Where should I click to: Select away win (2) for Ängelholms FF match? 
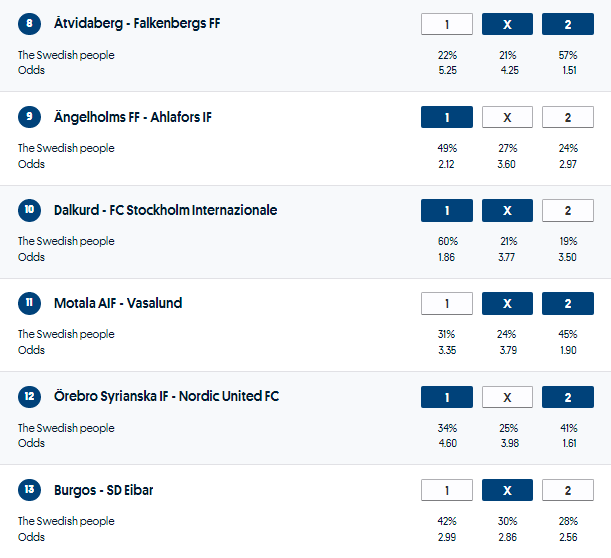tap(567, 117)
